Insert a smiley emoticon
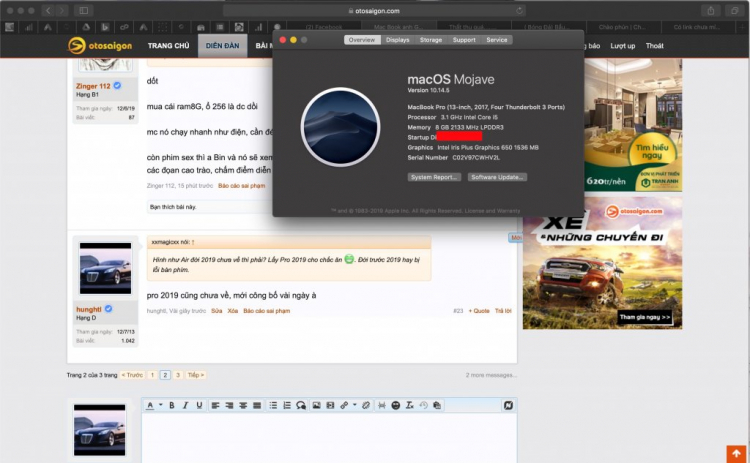 [x=396, y=405]
